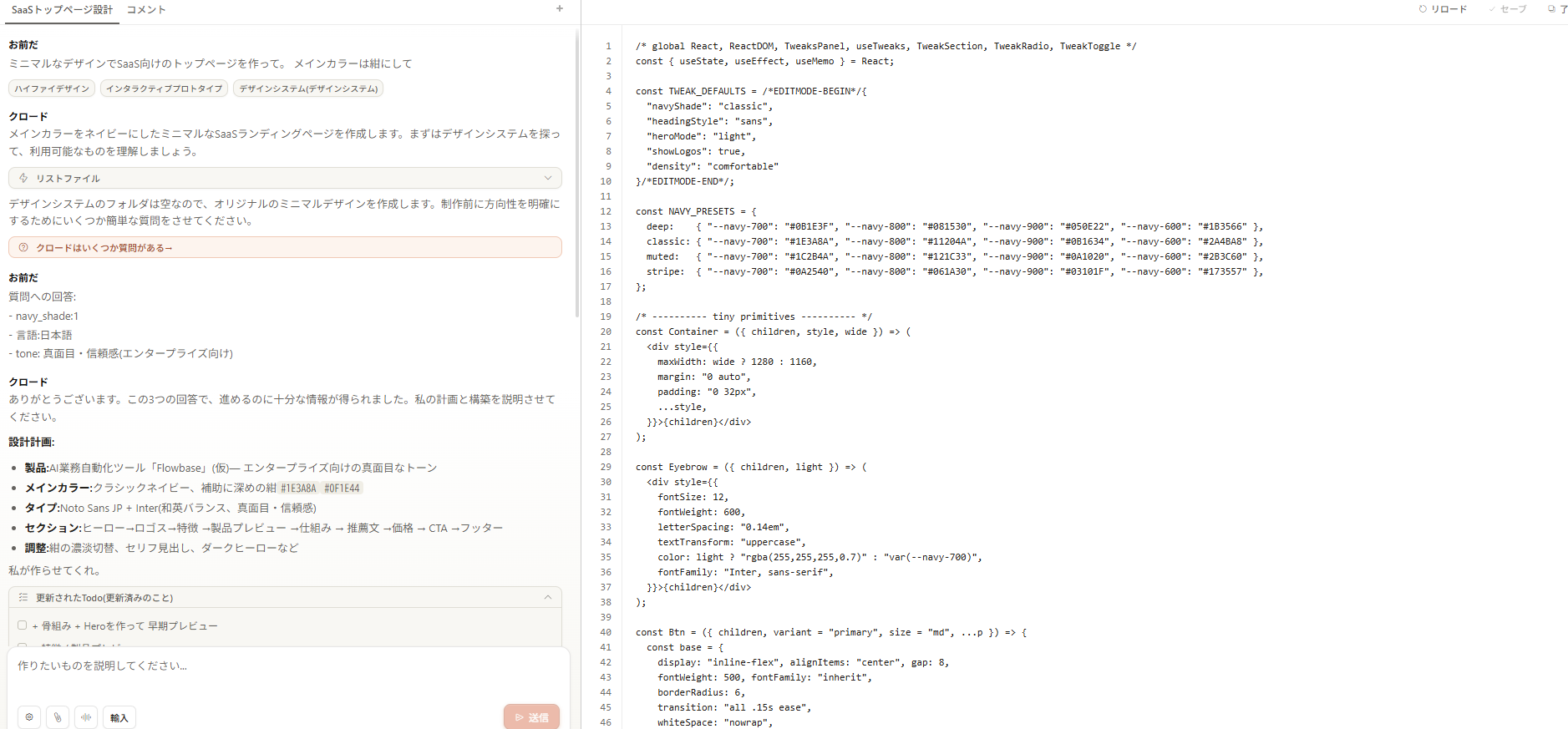Check the 骨組み + Hero todo checkbox
The image size is (1568, 729).
coord(23,625)
